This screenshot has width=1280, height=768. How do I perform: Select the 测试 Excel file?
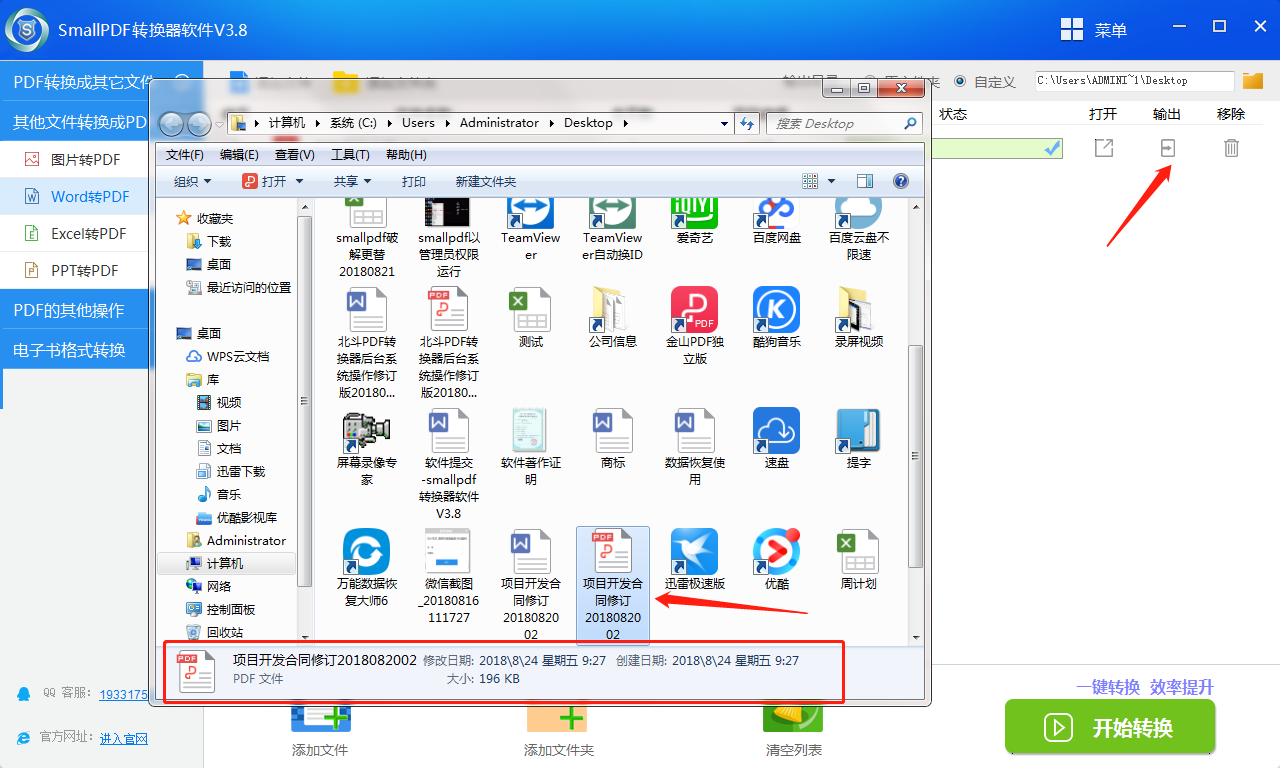coord(530,318)
